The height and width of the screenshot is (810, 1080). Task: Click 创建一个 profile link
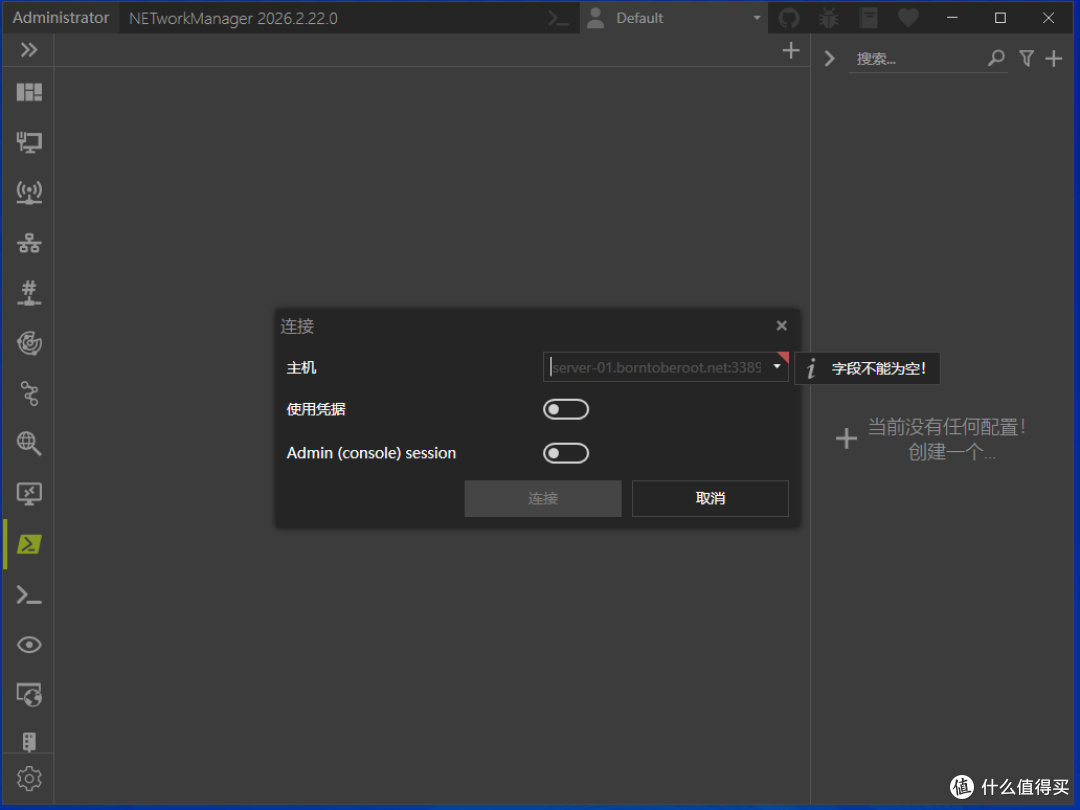pos(951,453)
